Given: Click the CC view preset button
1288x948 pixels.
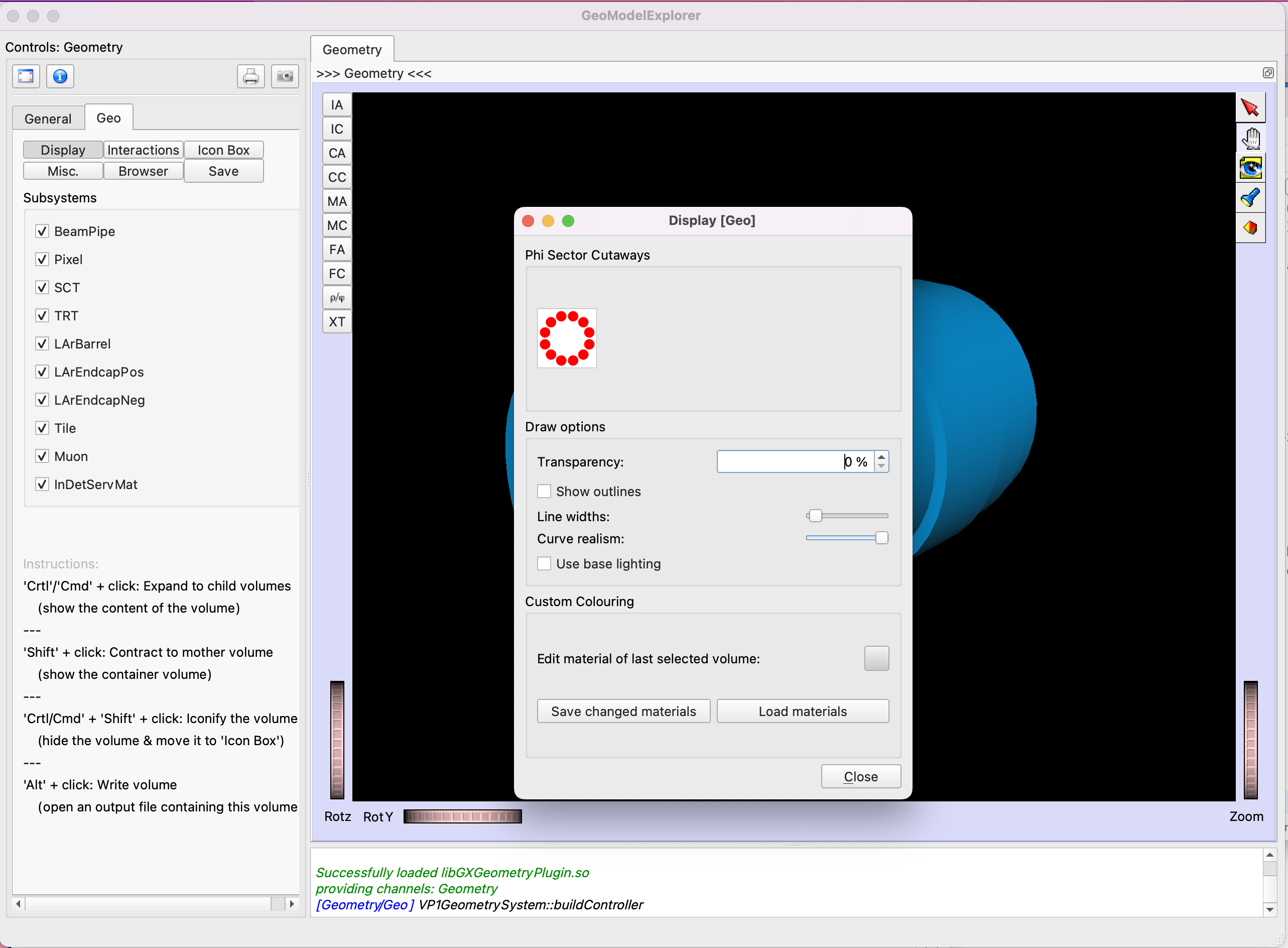Looking at the screenshot, I should click(x=337, y=177).
